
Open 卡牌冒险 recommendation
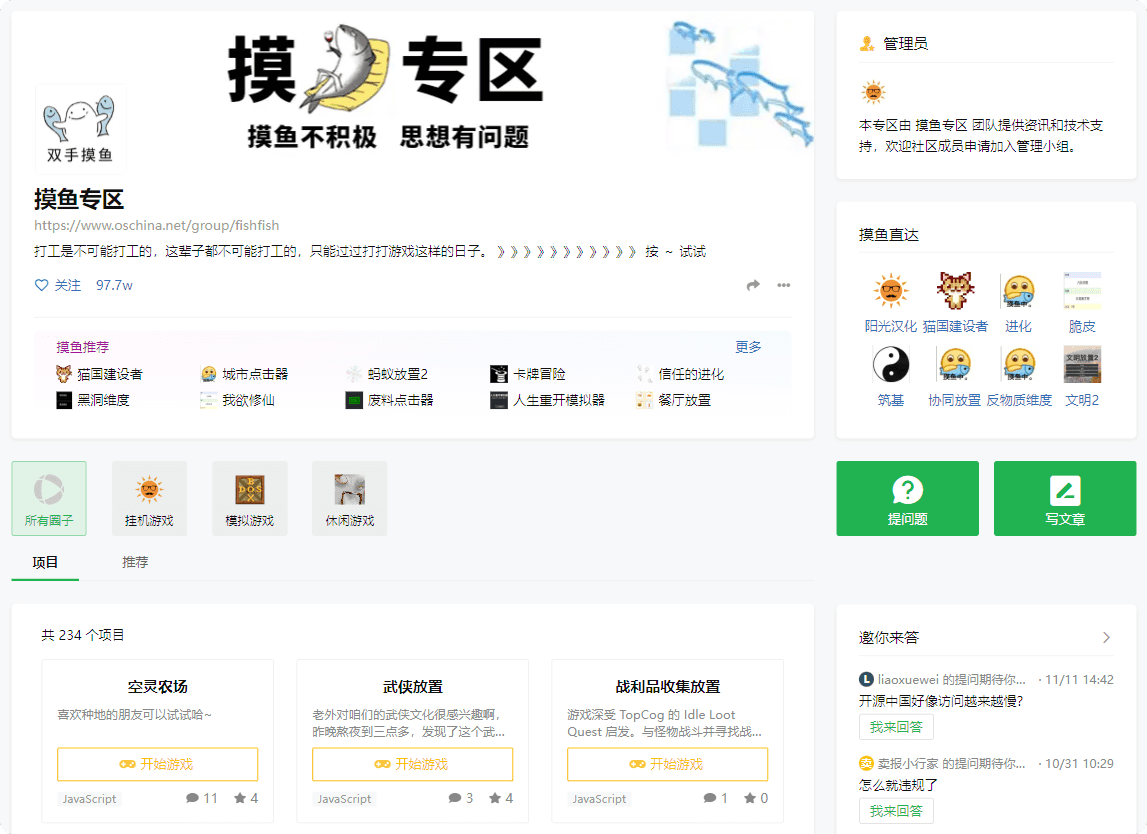(527, 374)
